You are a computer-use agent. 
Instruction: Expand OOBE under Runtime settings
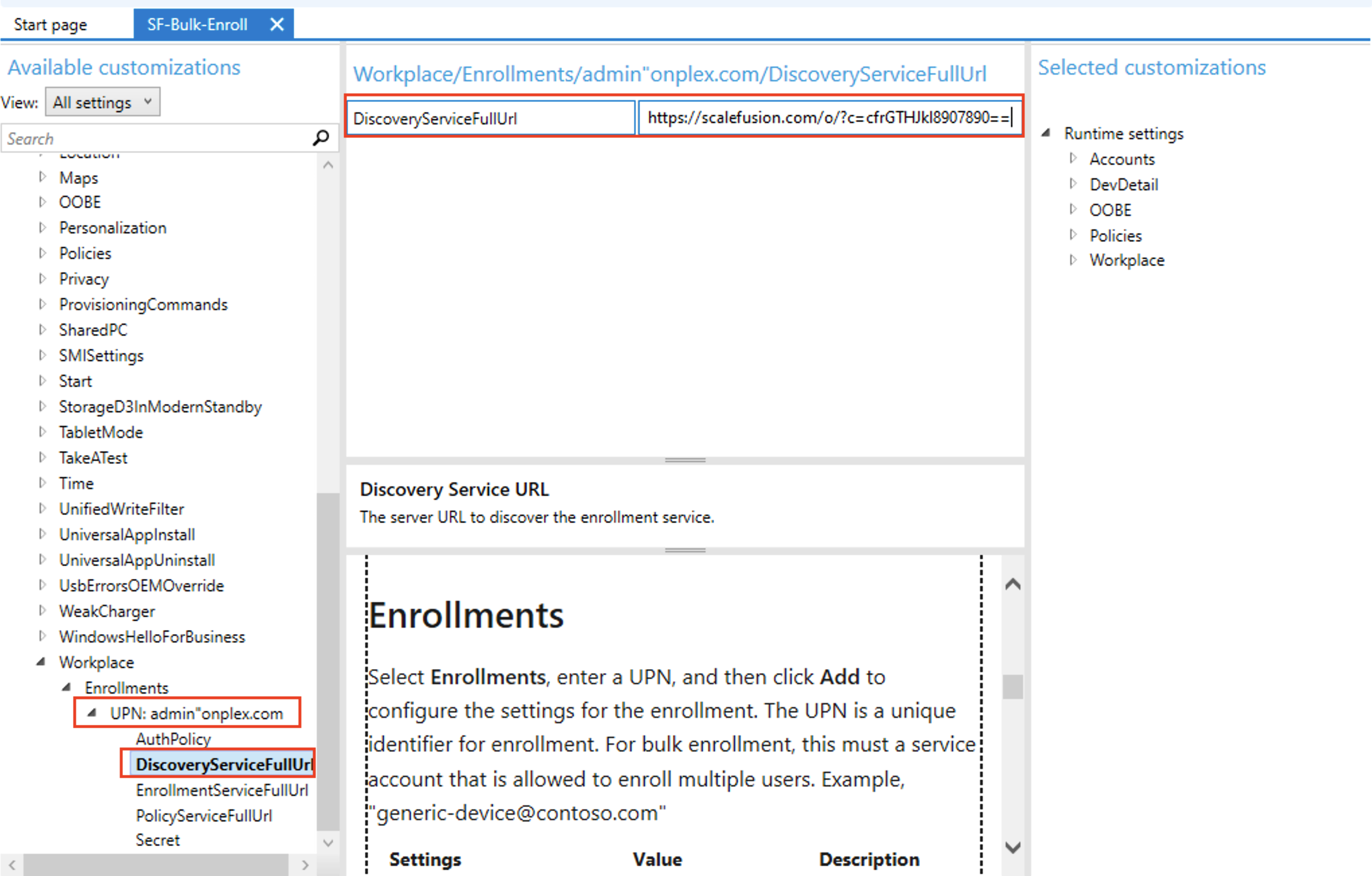coord(1072,209)
